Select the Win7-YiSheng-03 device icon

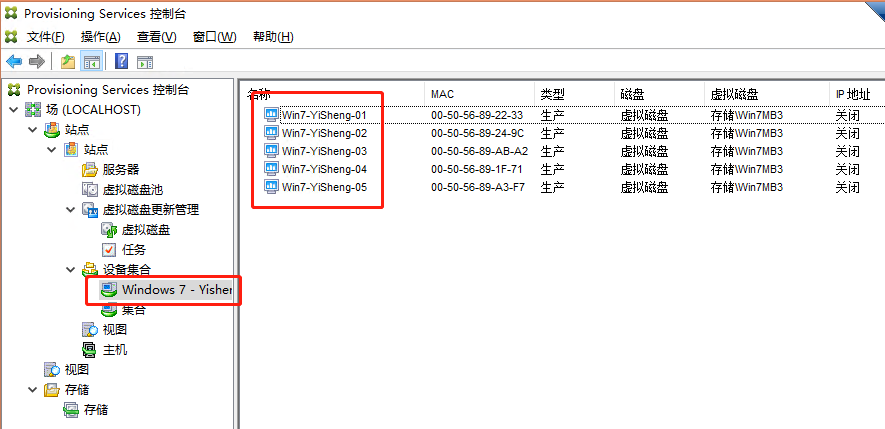271,151
